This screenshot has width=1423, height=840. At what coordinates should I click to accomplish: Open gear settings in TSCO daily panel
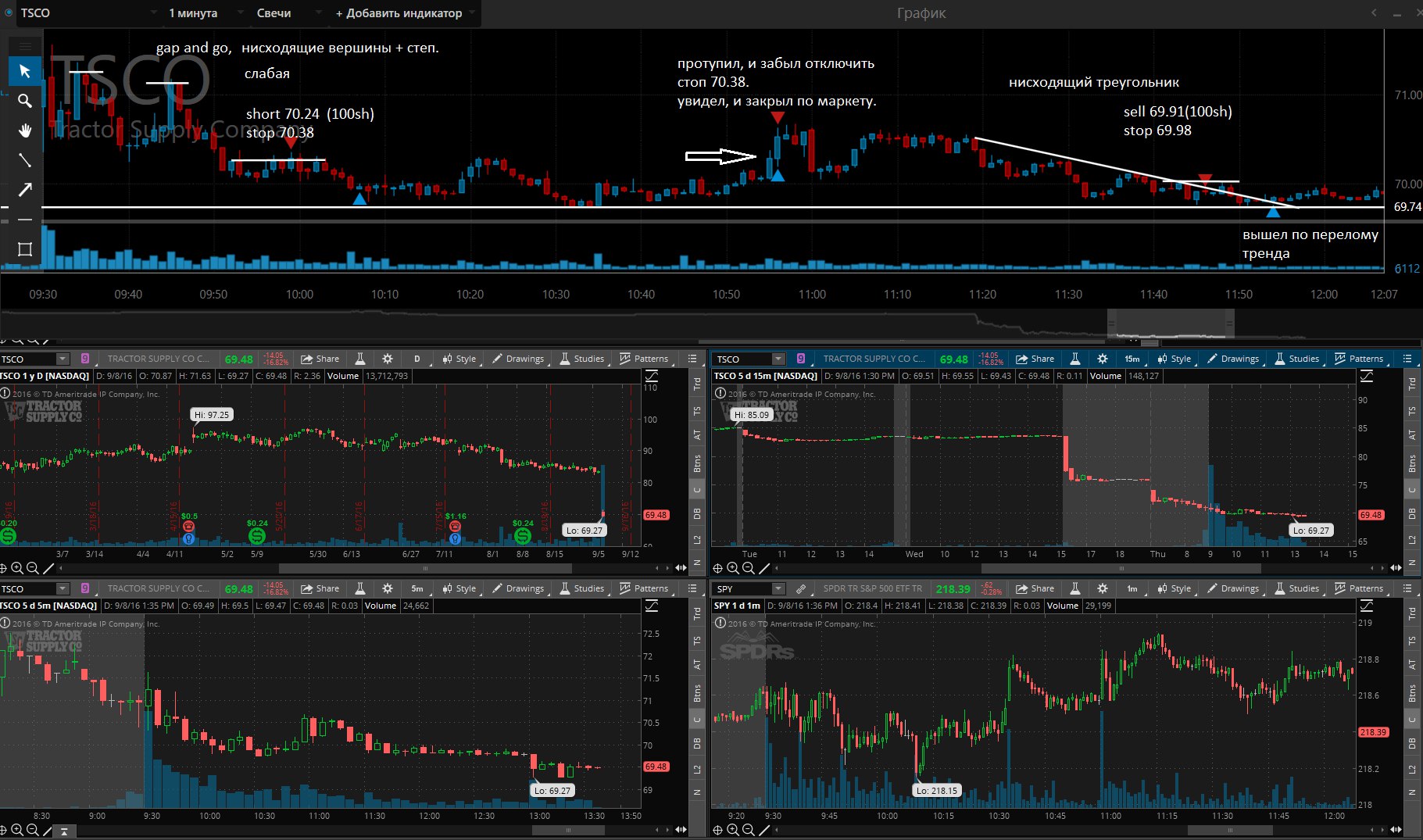click(x=388, y=359)
